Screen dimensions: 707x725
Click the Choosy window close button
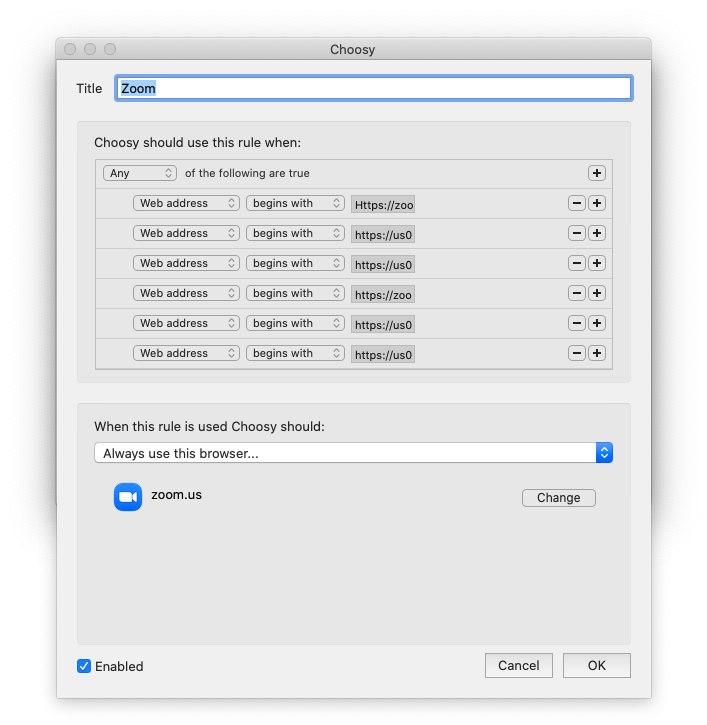70,49
